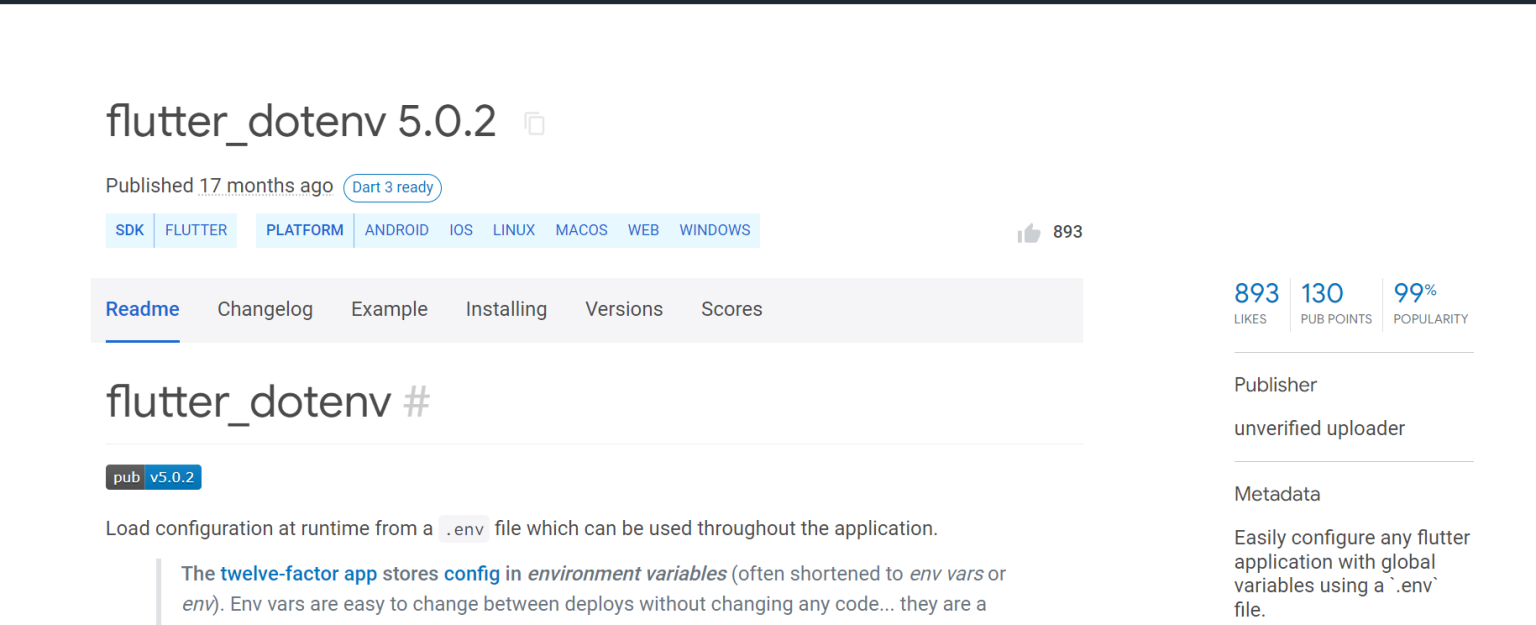The height and width of the screenshot is (625, 1536).
Task: Click the MACOS platform tag
Action: tap(581, 230)
